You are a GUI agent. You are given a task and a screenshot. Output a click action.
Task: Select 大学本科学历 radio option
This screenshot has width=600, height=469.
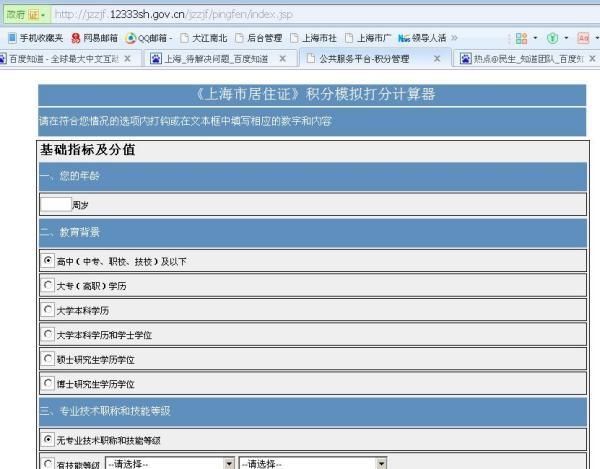[48, 309]
